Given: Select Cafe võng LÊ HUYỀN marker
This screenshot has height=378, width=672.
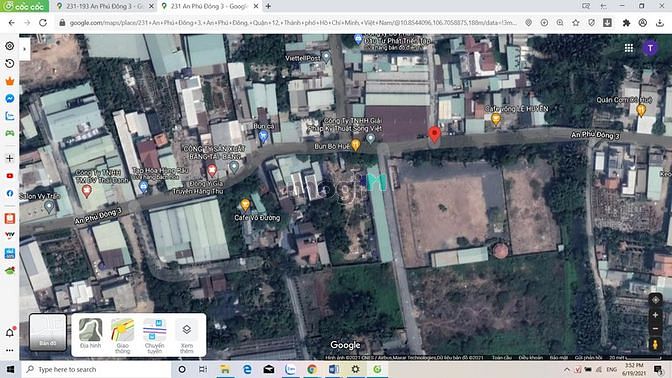Looking at the screenshot, I should [x=496, y=119].
